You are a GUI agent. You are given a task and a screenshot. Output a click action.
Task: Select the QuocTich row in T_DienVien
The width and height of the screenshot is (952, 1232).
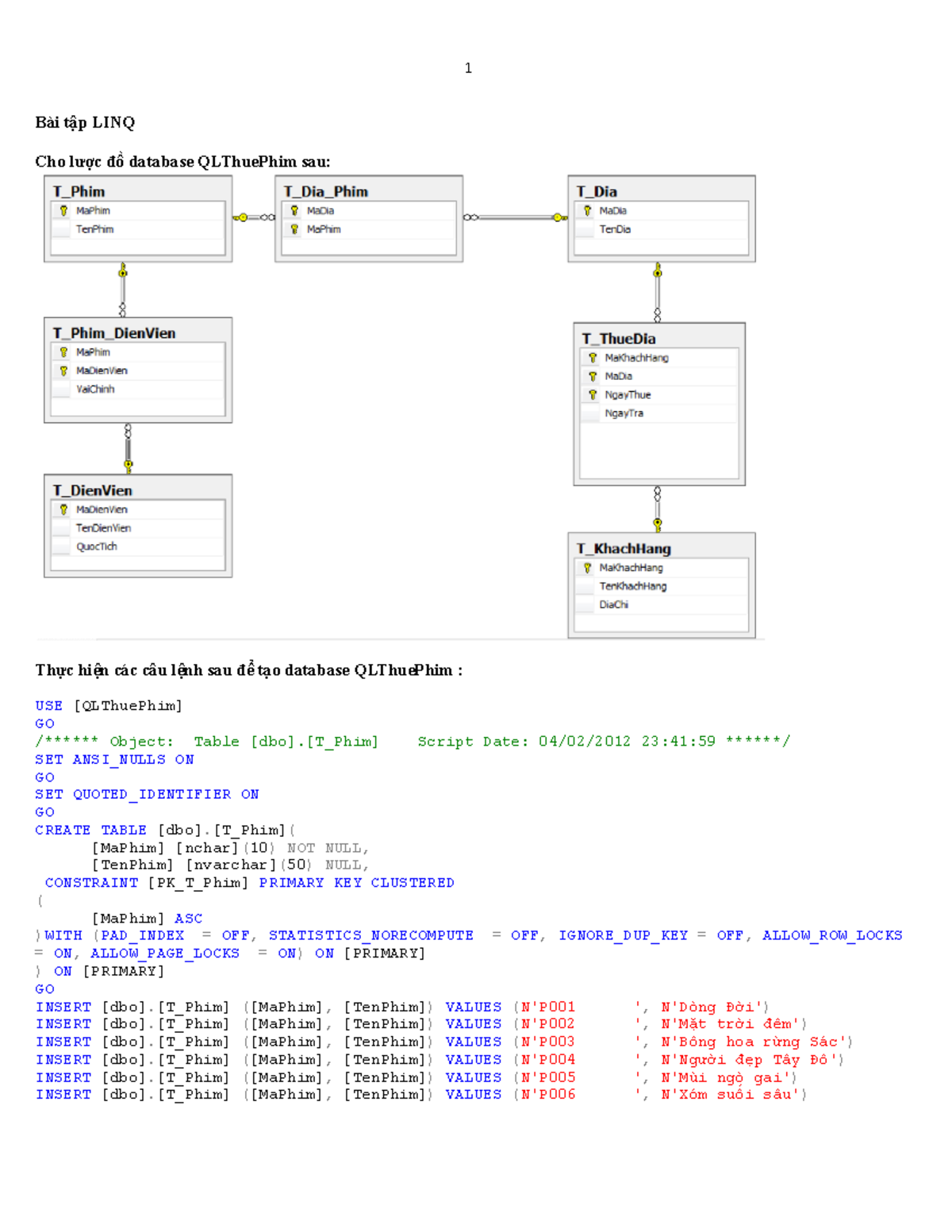click(x=95, y=546)
